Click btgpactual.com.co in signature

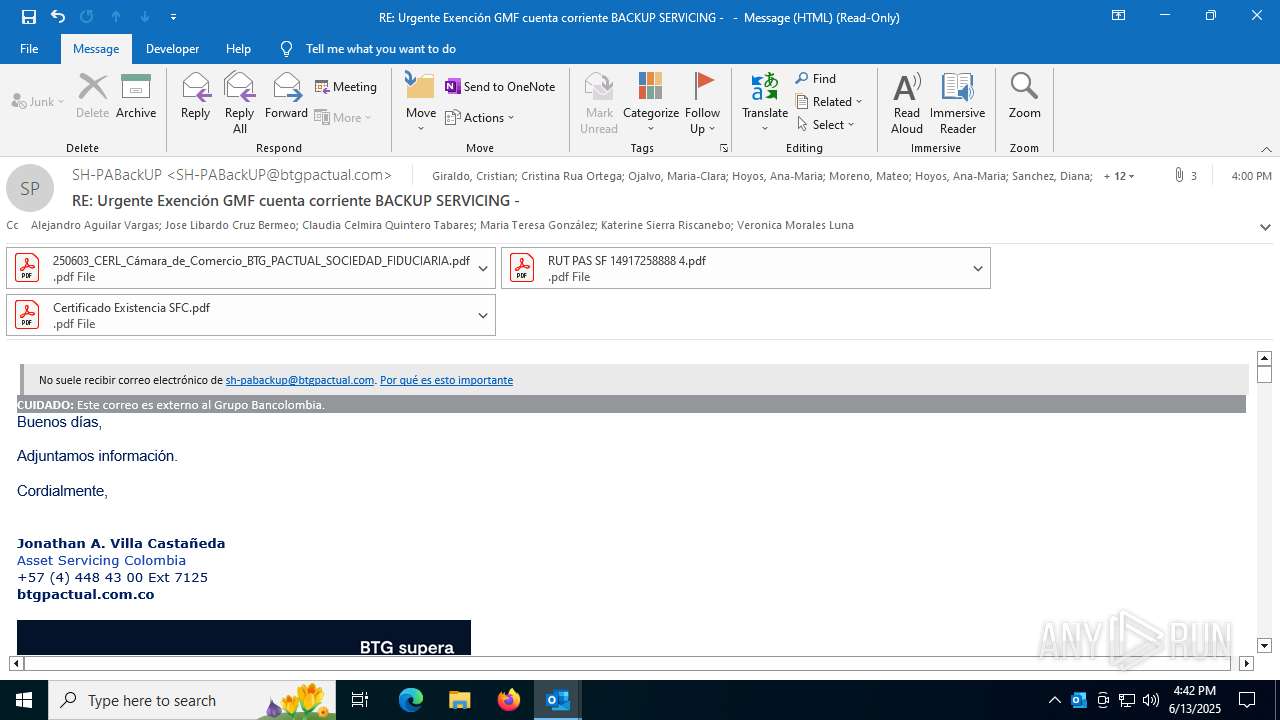(x=86, y=594)
